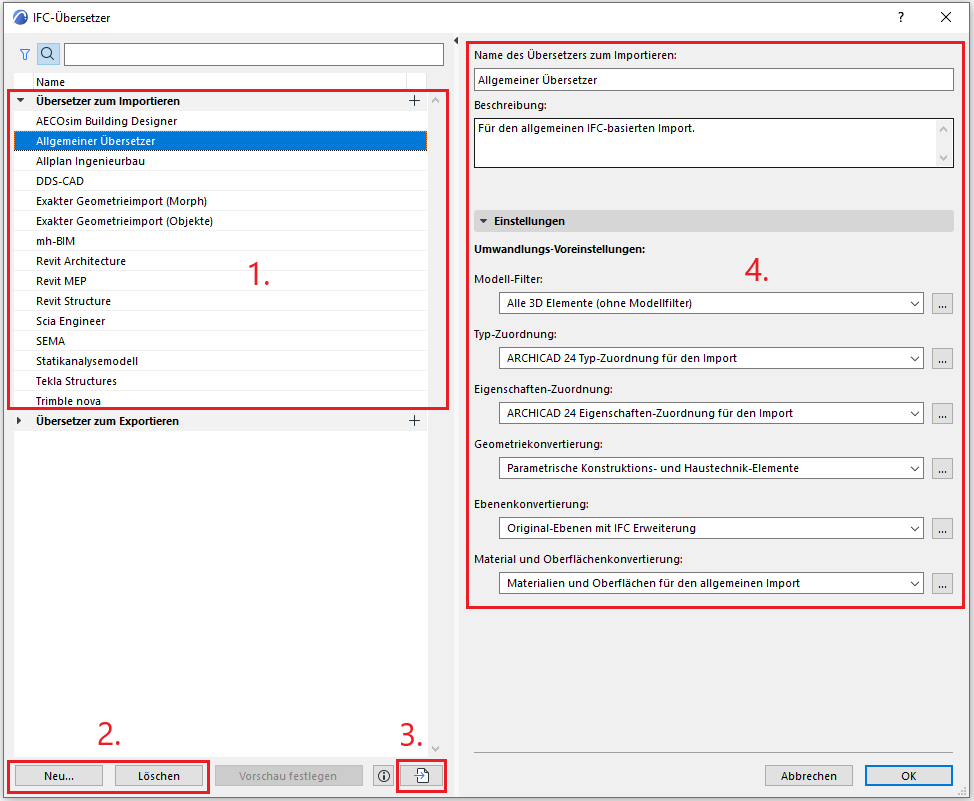Add new export translator with plus icon
The height and width of the screenshot is (801, 974).
415,421
